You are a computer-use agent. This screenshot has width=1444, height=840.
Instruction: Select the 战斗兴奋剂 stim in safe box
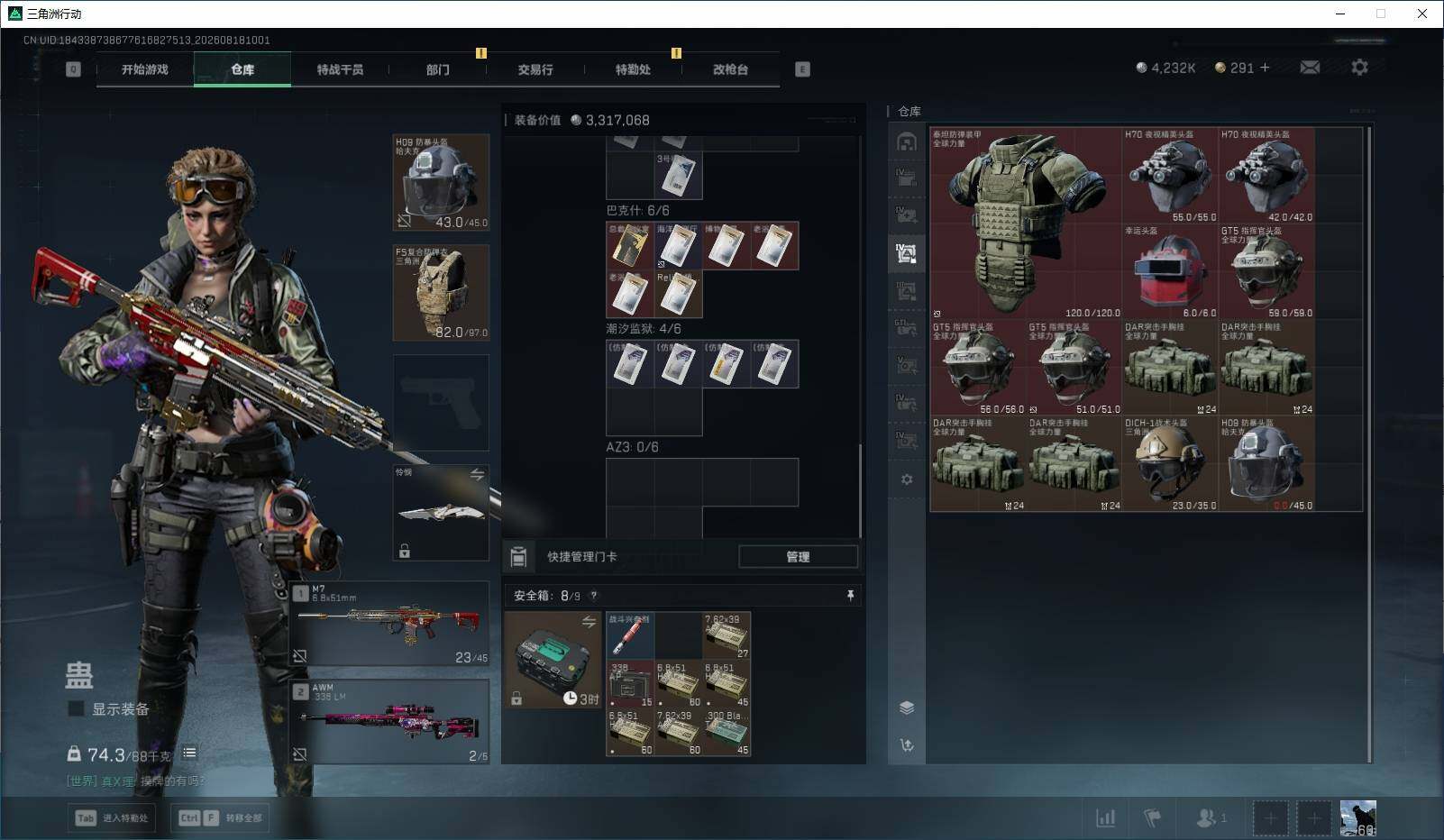click(x=630, y=636)
